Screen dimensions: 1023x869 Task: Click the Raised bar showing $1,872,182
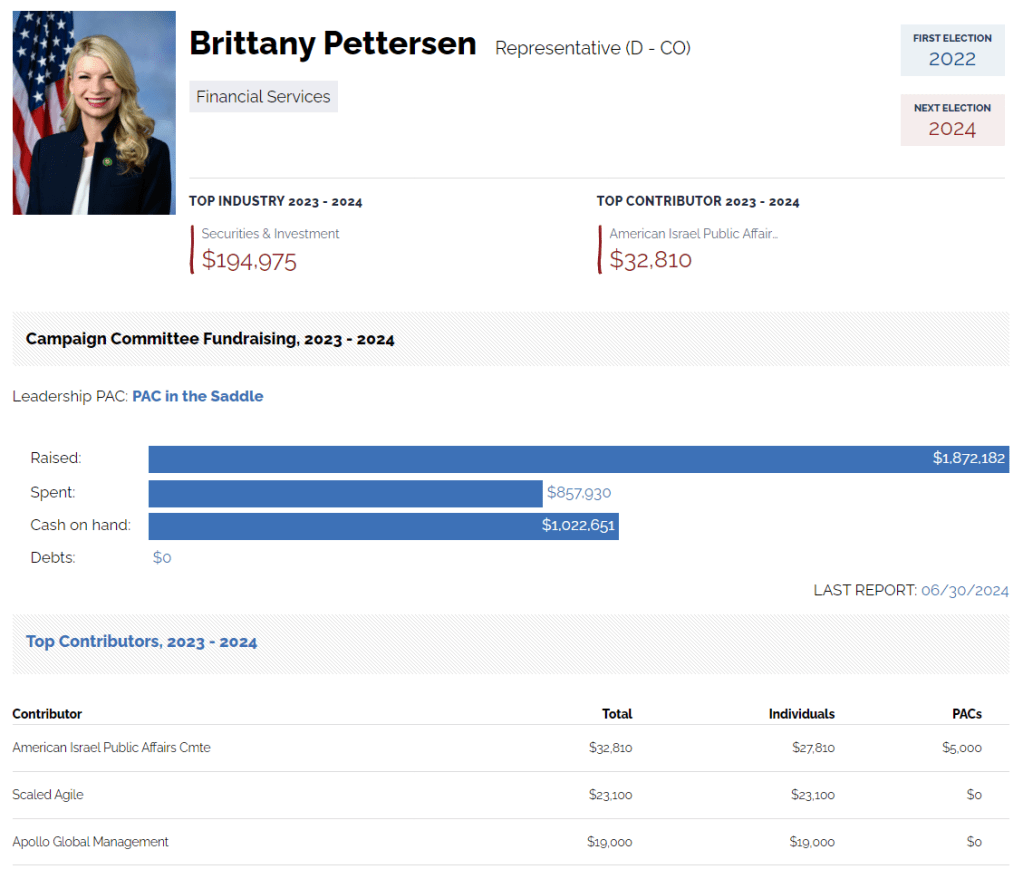pyautogui.click(x=578, y=459)
